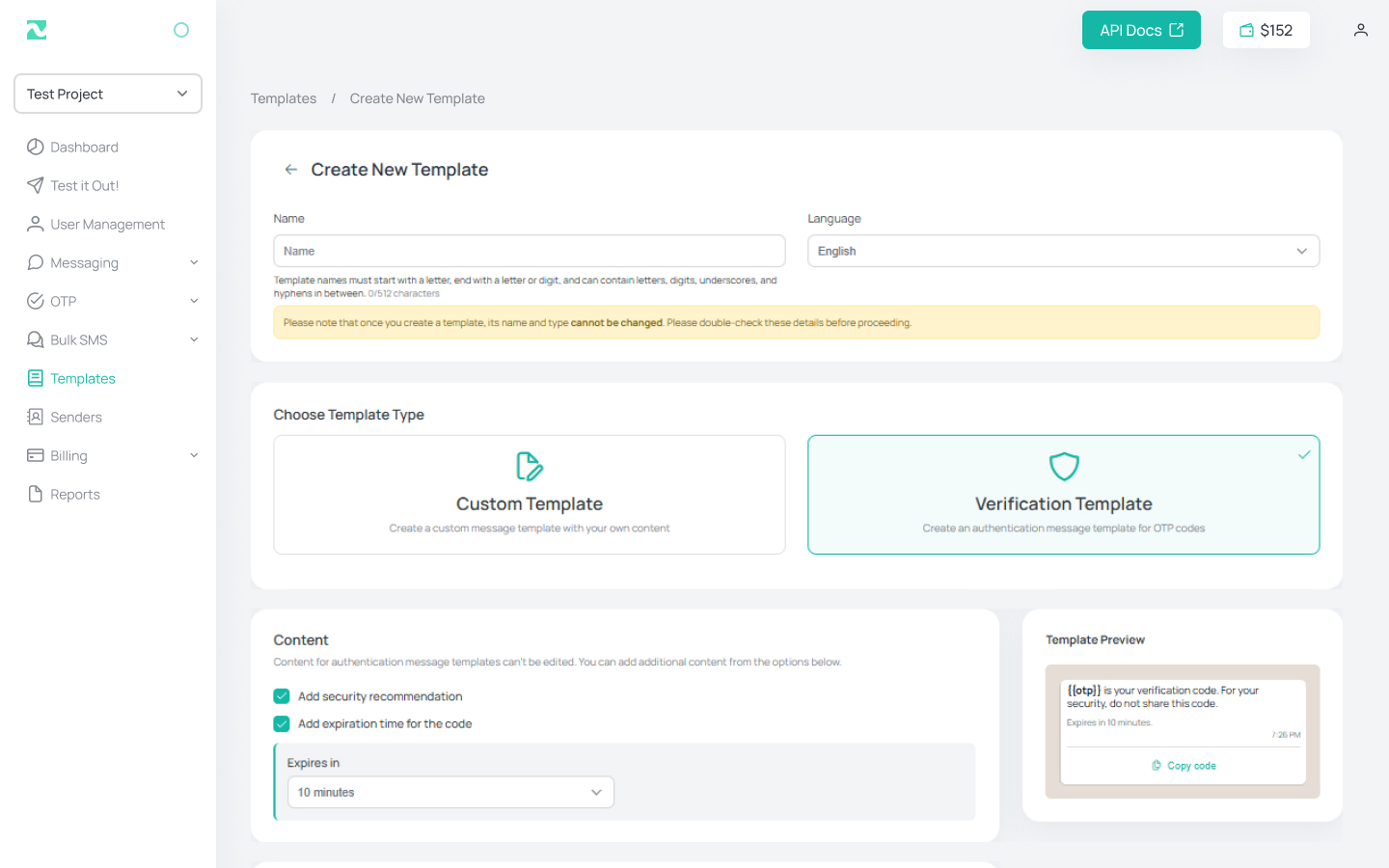Screen dimensions: 1389x868
Task: Click the yellow cannot be changed notice
Action: (x=797, y=322)
